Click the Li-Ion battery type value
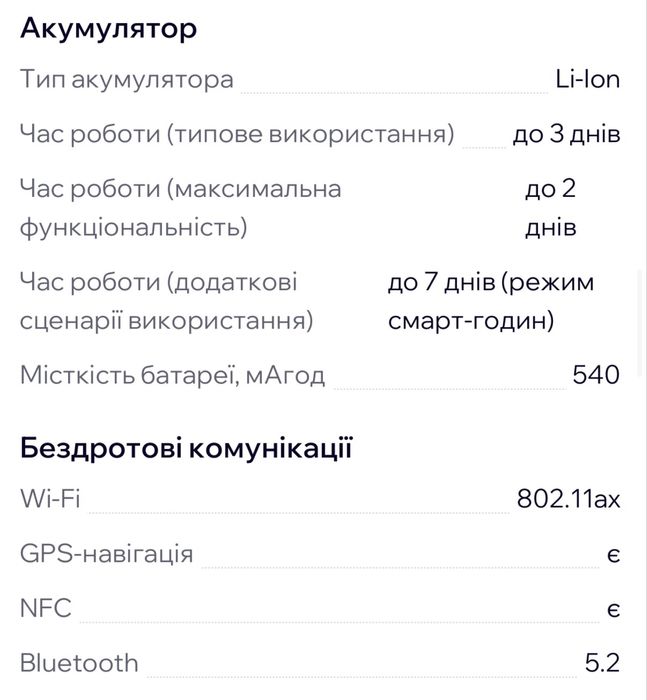This screenshot has width=647, height=700. [x=587, y=80]
